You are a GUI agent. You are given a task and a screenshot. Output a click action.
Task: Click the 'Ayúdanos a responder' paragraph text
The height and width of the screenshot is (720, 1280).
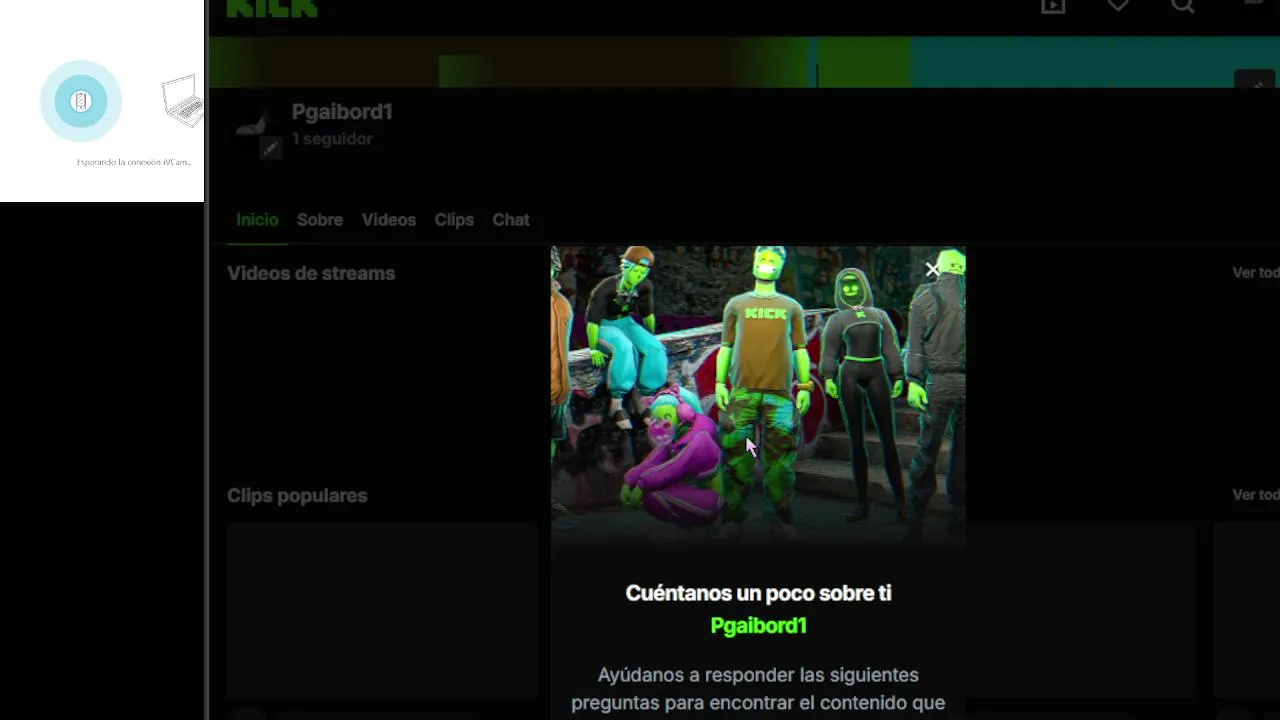tap(758, 689)
